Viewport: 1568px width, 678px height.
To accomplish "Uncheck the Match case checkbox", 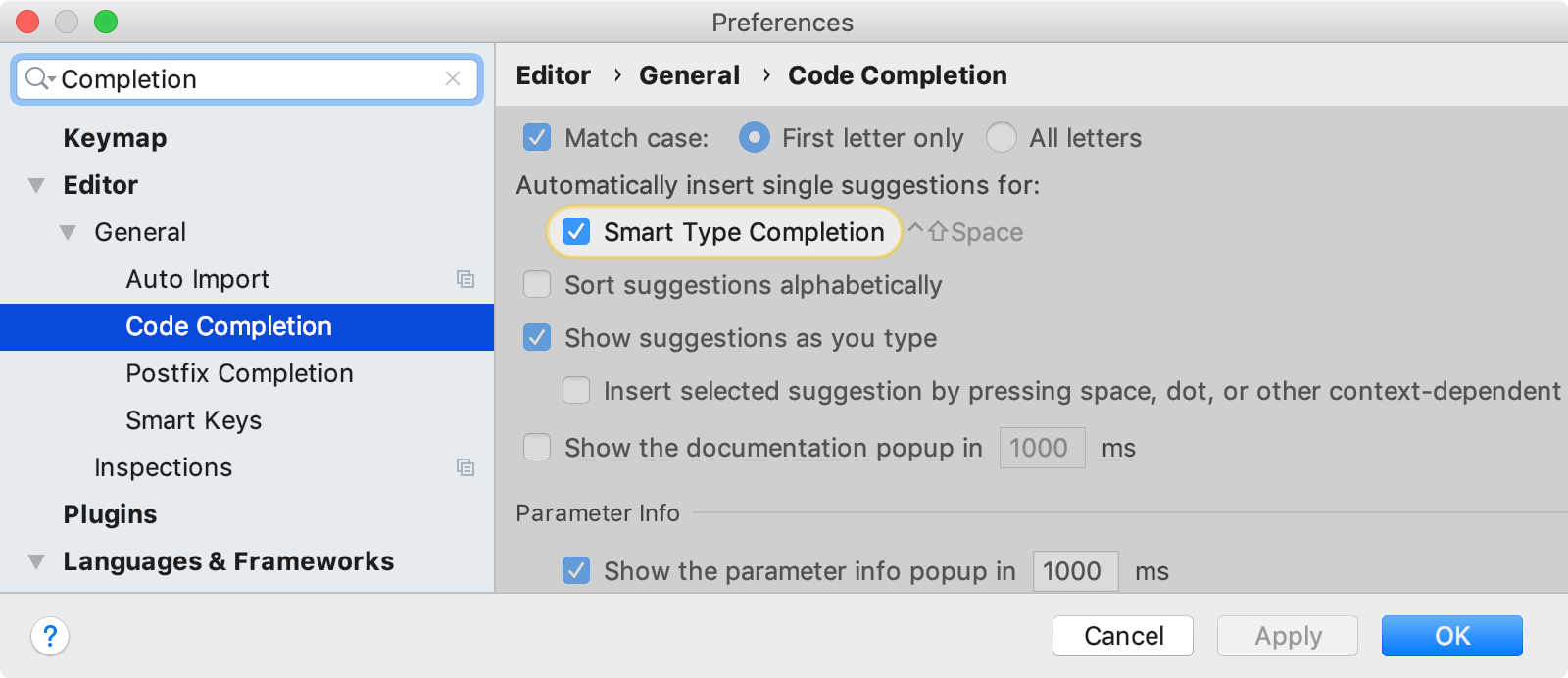I will tap(536, 138).
